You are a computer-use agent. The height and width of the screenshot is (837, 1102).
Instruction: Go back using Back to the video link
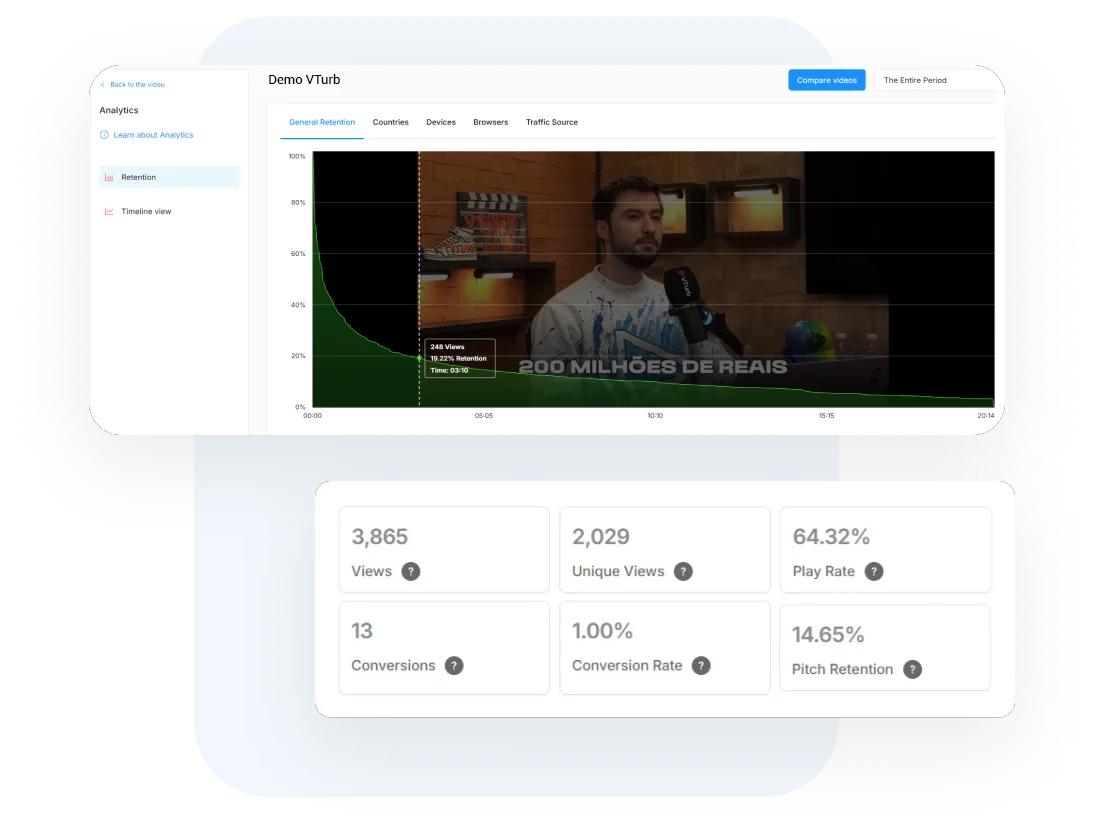point(137,85)
